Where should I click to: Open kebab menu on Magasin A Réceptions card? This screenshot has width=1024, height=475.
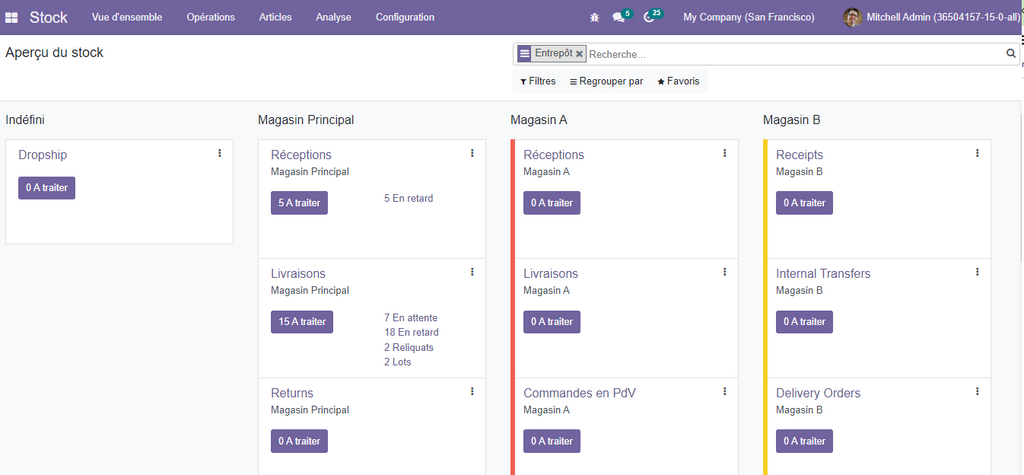tap(725, 153)
